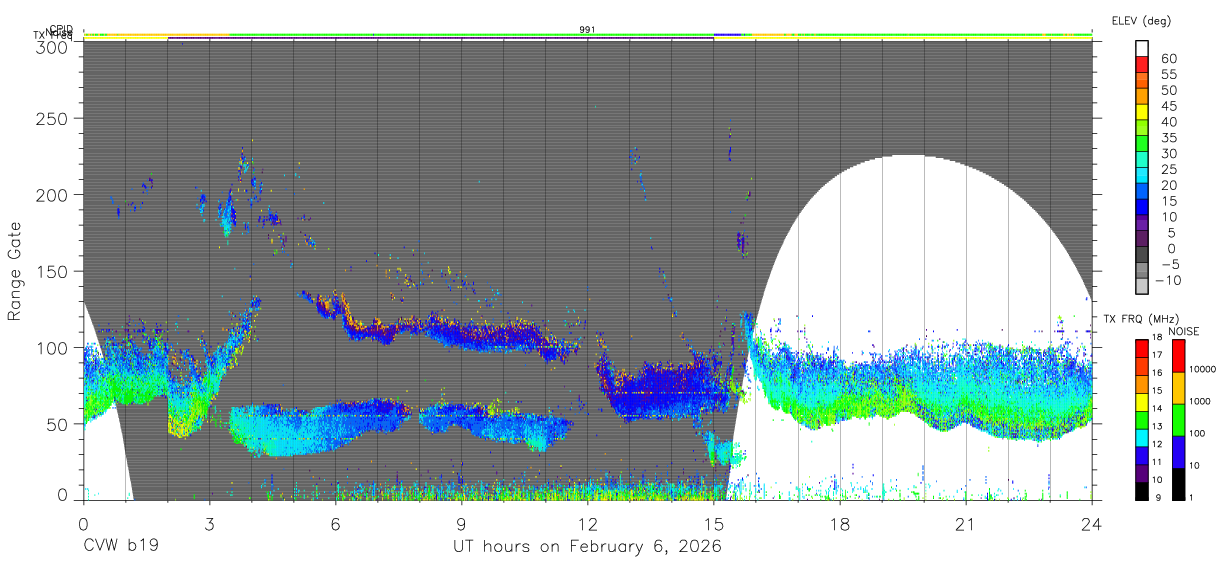Select the 'Range Gate' y-axis label
Screen dimensions: 1228x567
[15, 272]
